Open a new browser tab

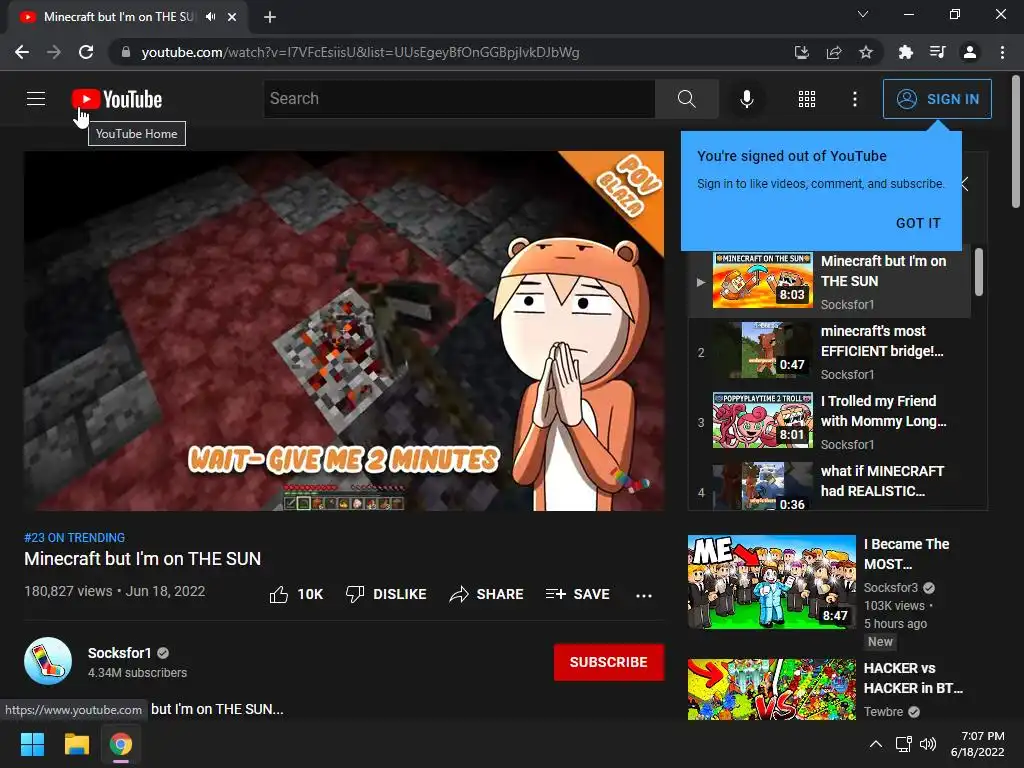tap(270, 17)
